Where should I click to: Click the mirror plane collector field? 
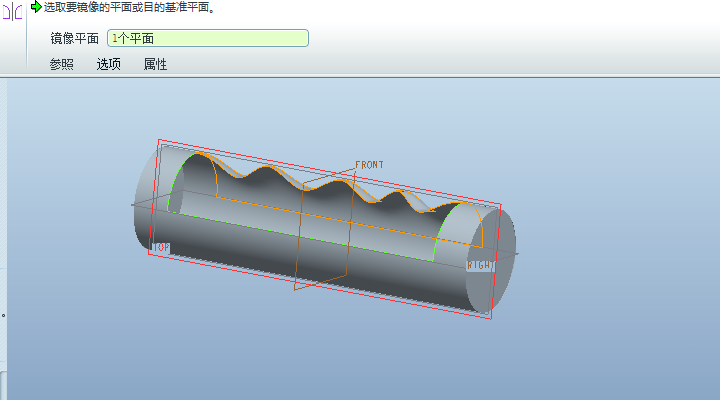[x=208, y=38]
